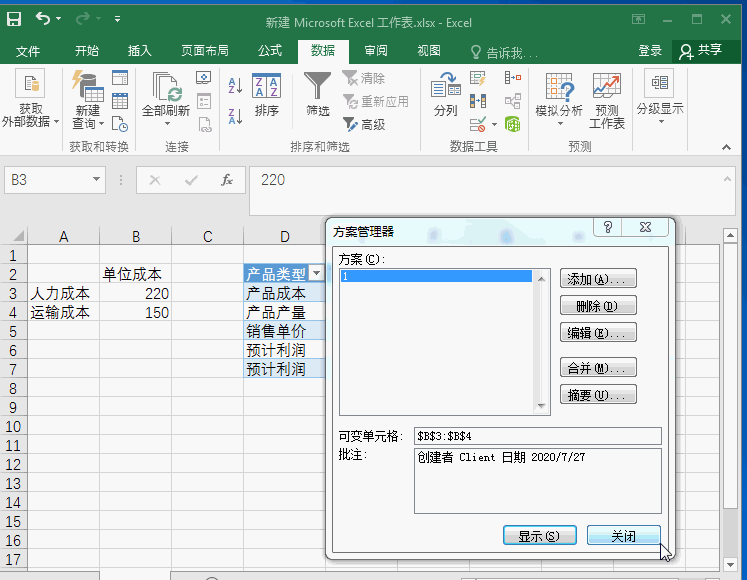Switch to the 开始 ribbon tab
Viewport: 747px width, 580px height.
87,51
